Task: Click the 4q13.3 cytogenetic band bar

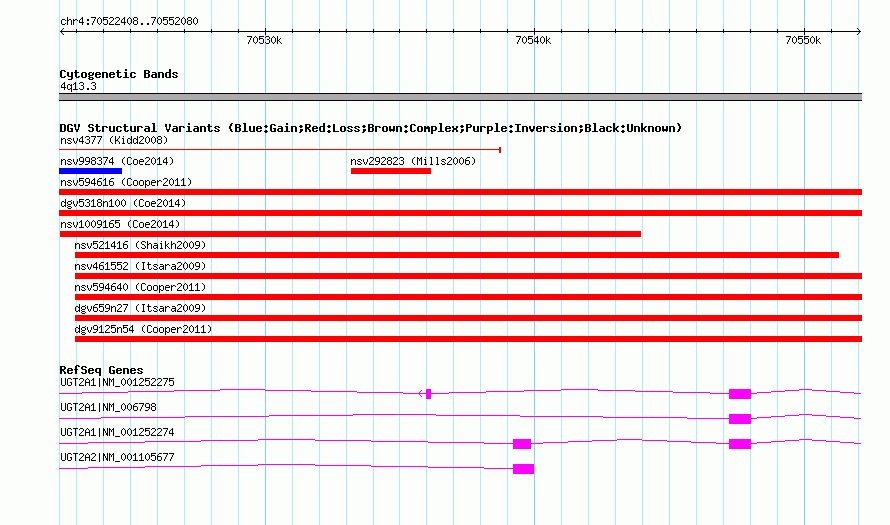Action: (460, 97)
